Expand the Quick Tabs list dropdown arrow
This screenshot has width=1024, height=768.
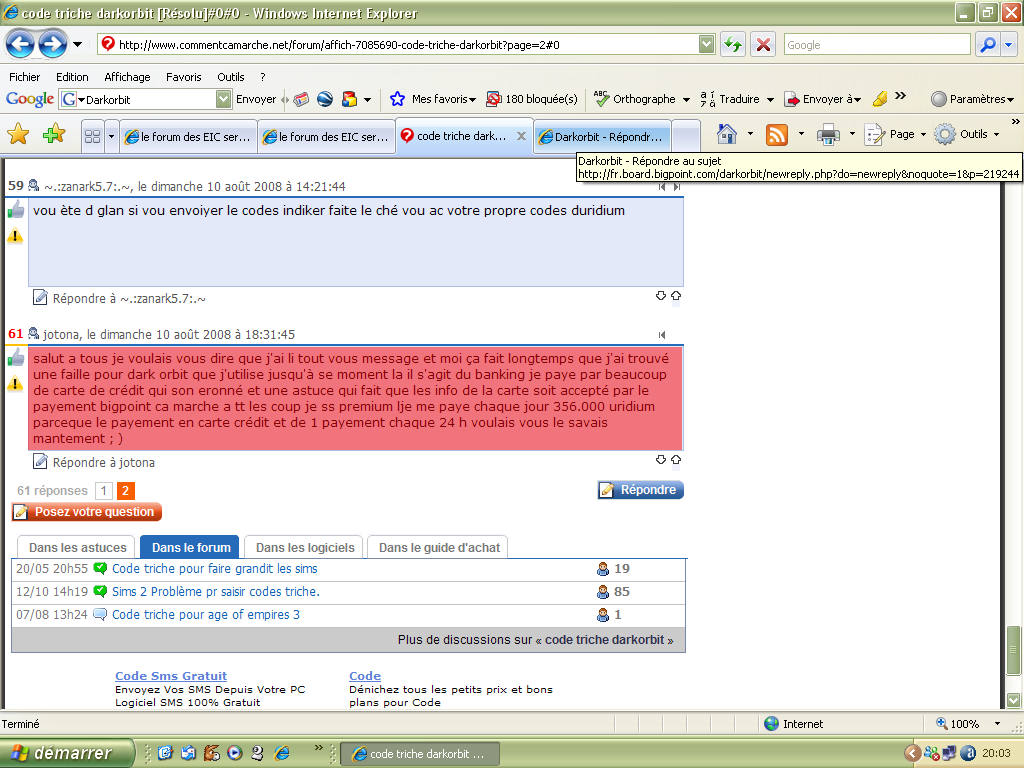coord(111,136)
